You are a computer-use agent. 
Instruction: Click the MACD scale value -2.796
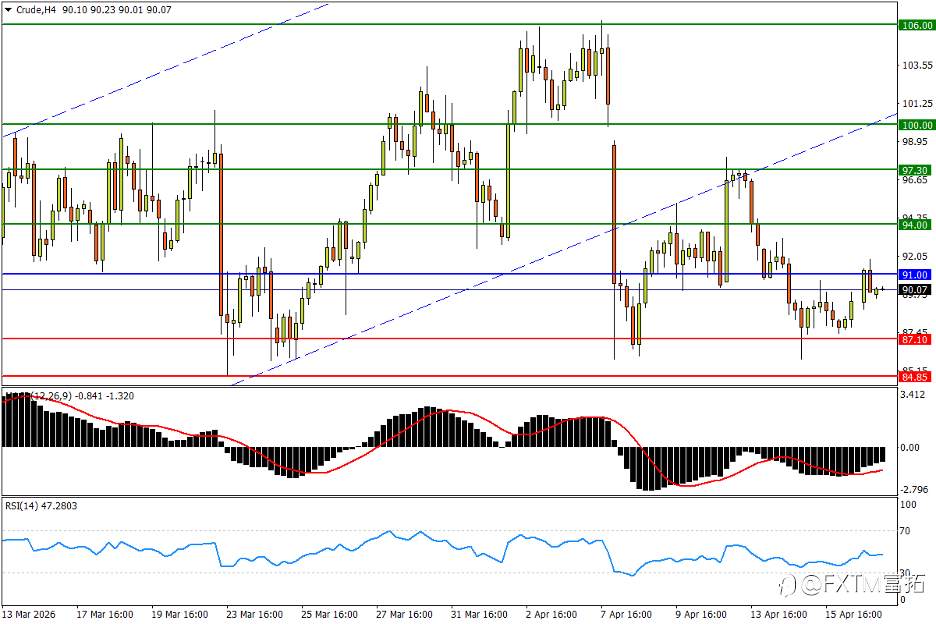[914, 490]
